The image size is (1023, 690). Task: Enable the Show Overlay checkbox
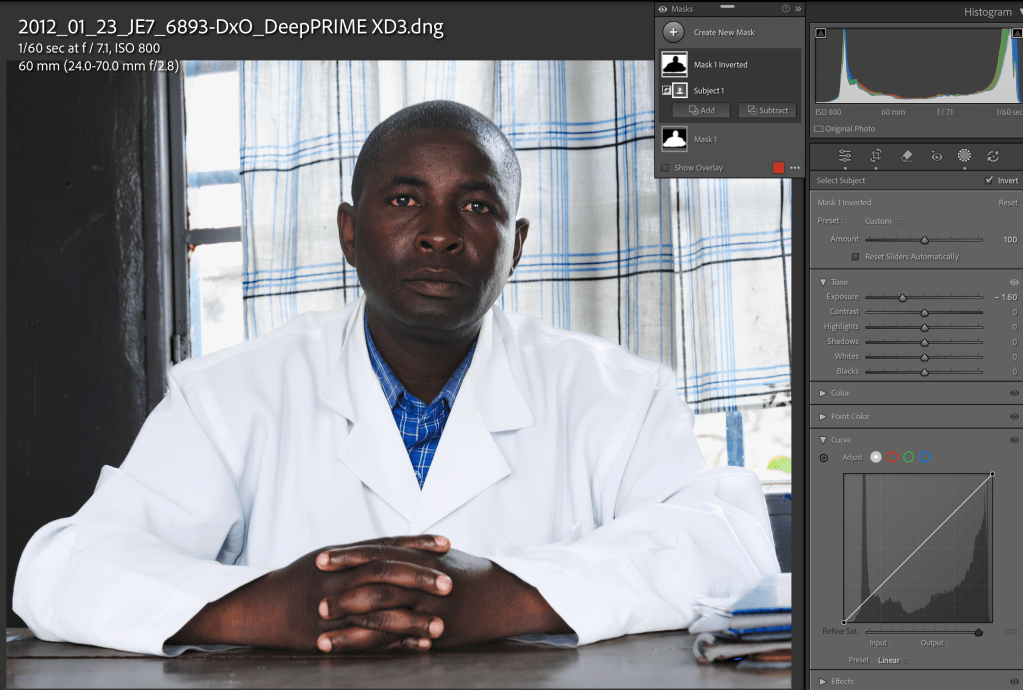(665, 168)
